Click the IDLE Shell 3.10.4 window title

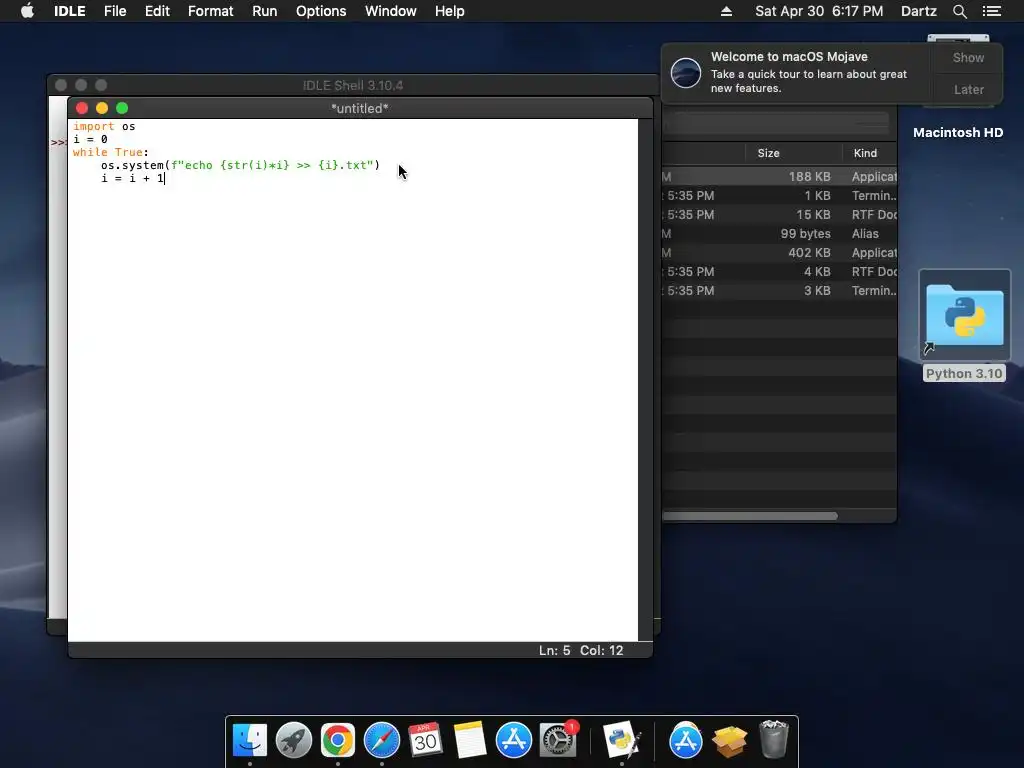point(353,86)
